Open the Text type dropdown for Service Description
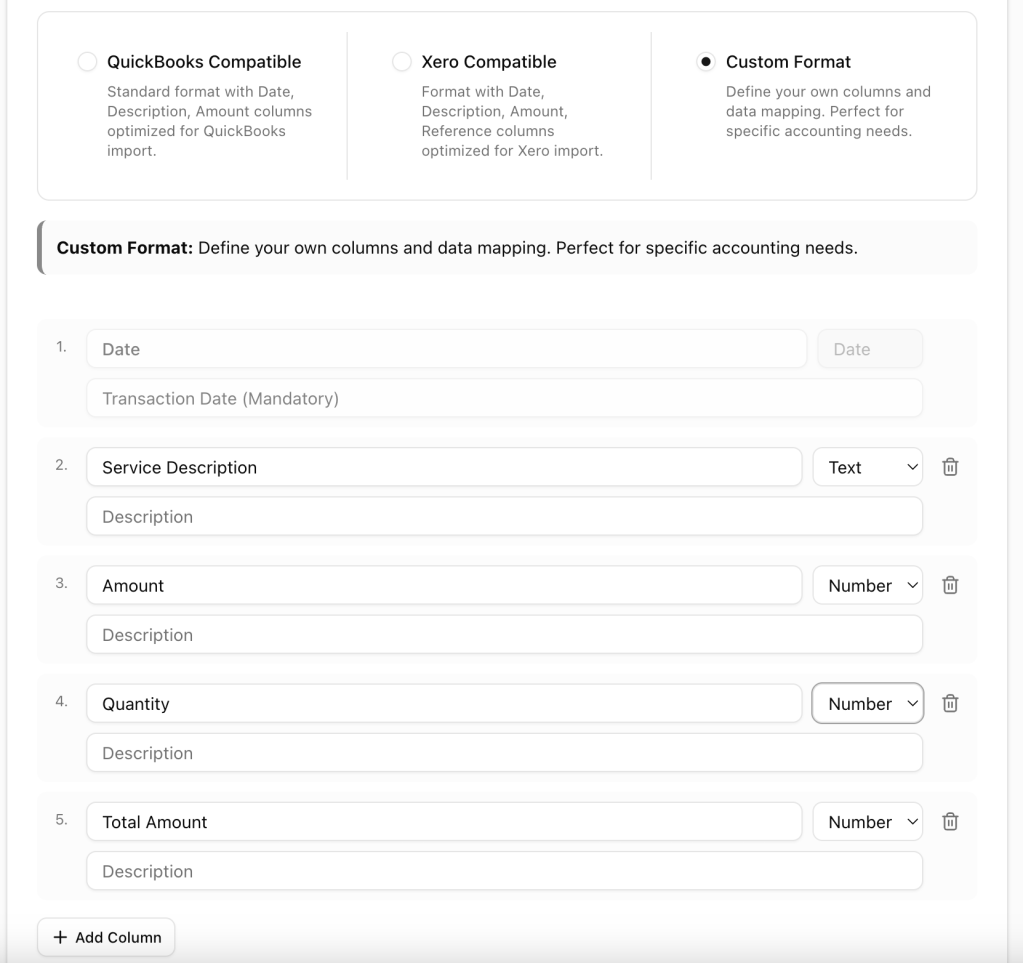This screenshot has height=963, width=1023. [867, 467]
